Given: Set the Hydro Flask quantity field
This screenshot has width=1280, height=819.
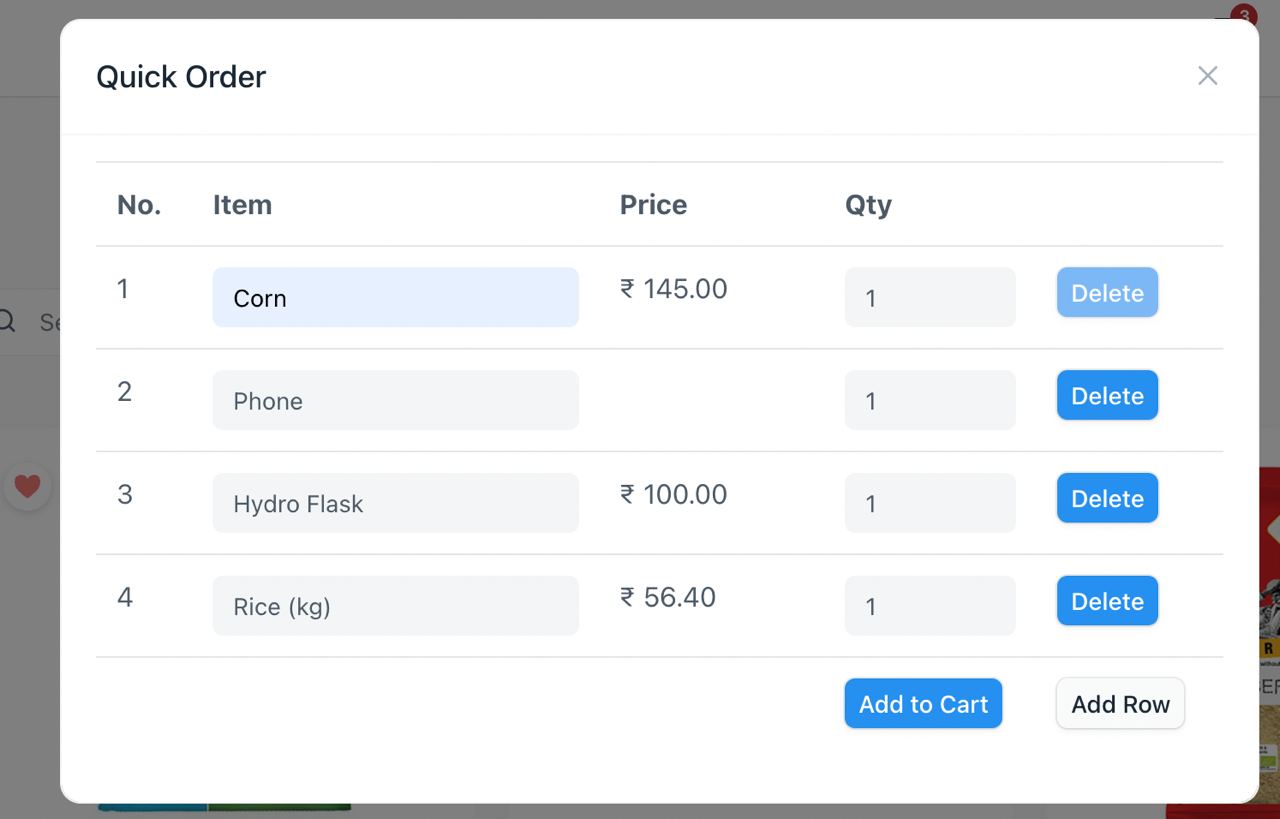Looking at the screenshot, I should click(930, 503).
